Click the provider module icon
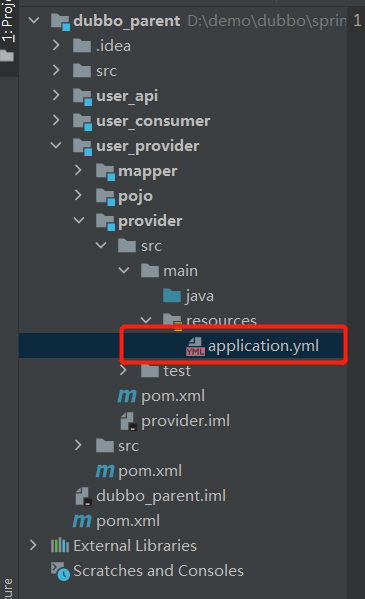This screenshot has width=365, height=599. [105, 222]
